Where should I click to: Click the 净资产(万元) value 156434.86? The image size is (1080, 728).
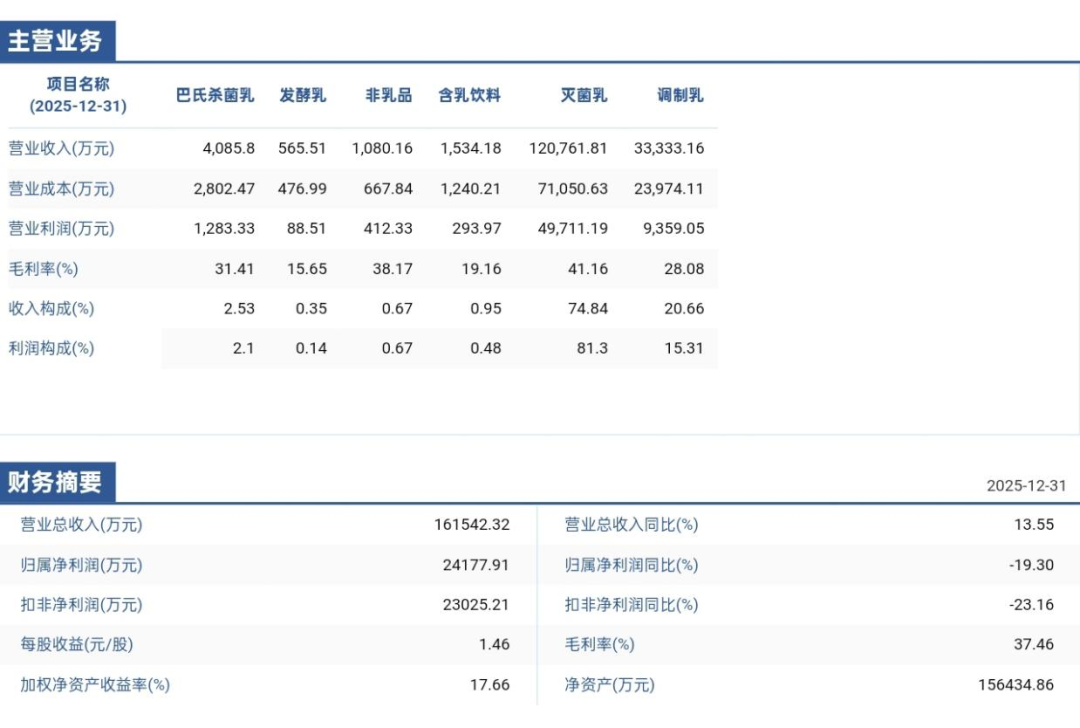pos(1016,685)
